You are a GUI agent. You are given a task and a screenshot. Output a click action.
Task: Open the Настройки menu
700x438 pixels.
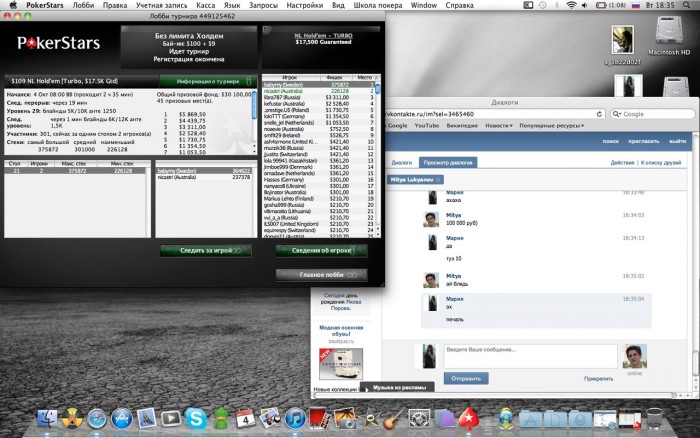[304, 5]
